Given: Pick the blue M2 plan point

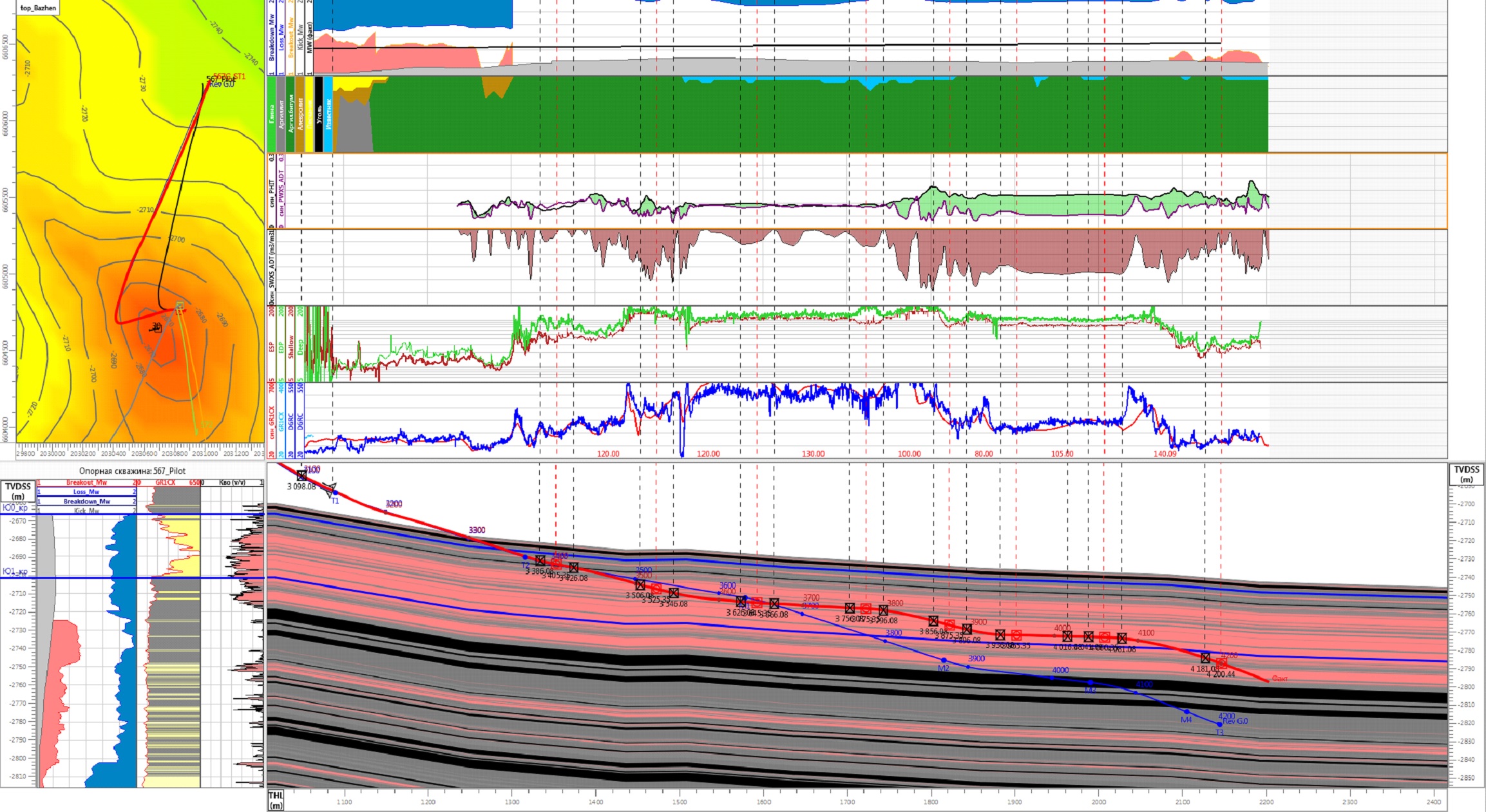Looking at the screenshot, I should point(944,660).
